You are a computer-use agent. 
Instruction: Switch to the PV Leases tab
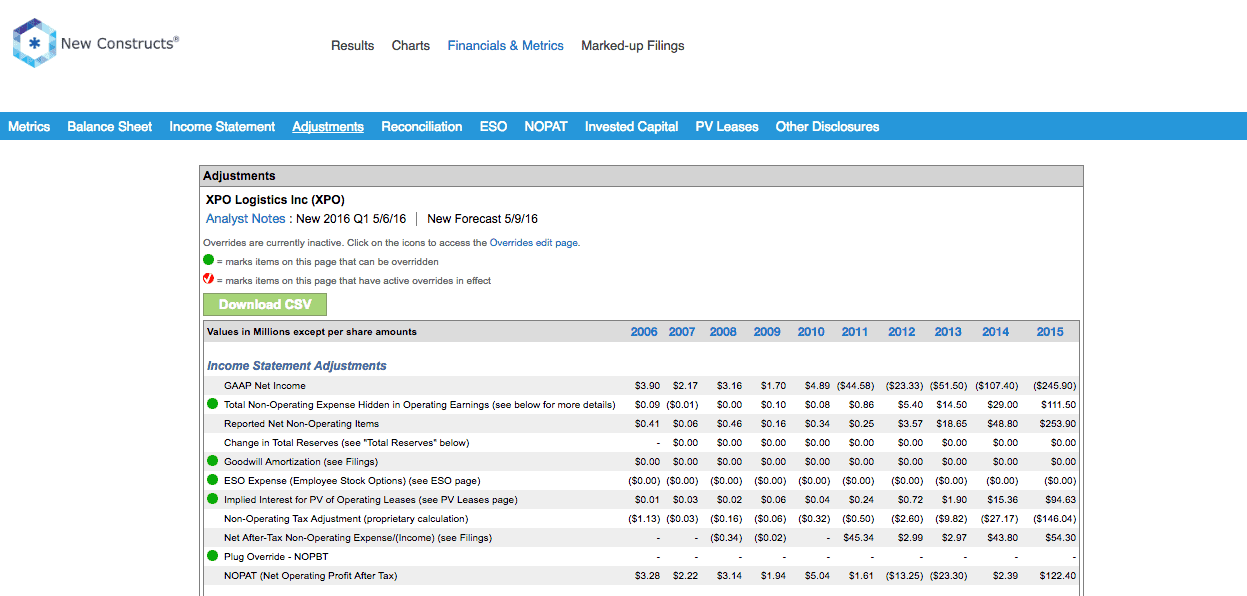tap(727, 127)
